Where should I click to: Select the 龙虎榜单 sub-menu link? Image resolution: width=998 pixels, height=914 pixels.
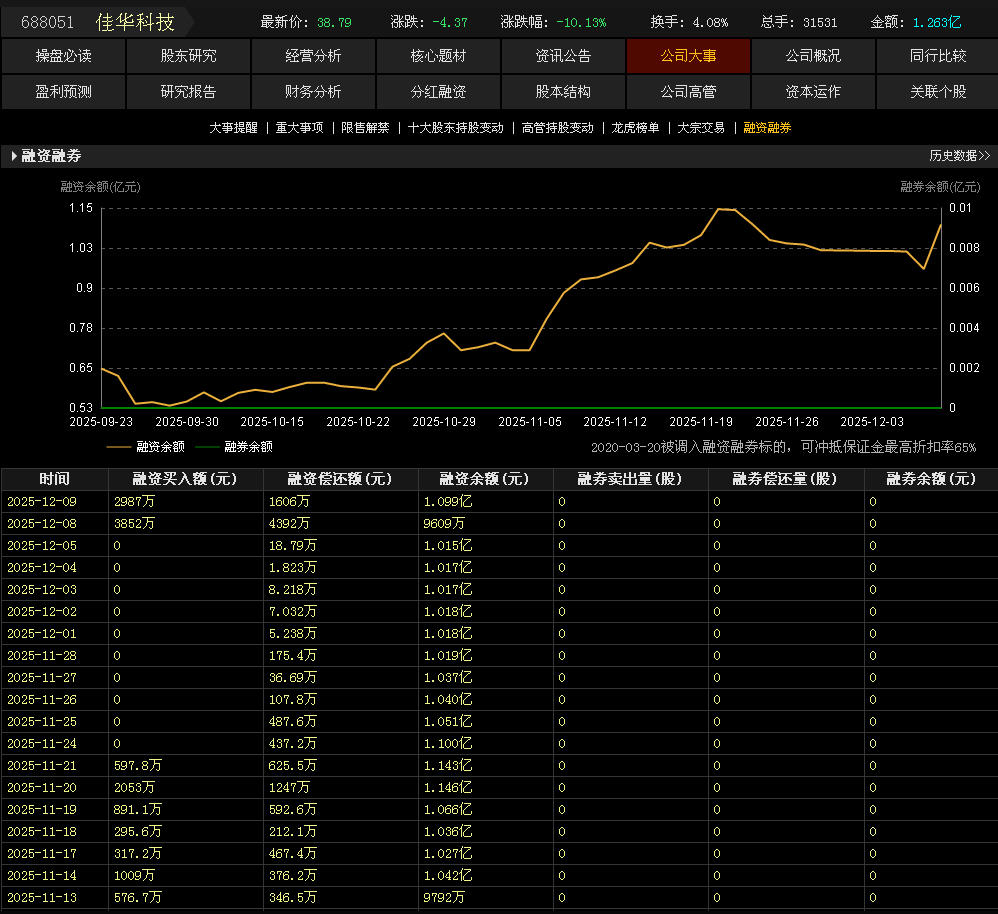635,128
